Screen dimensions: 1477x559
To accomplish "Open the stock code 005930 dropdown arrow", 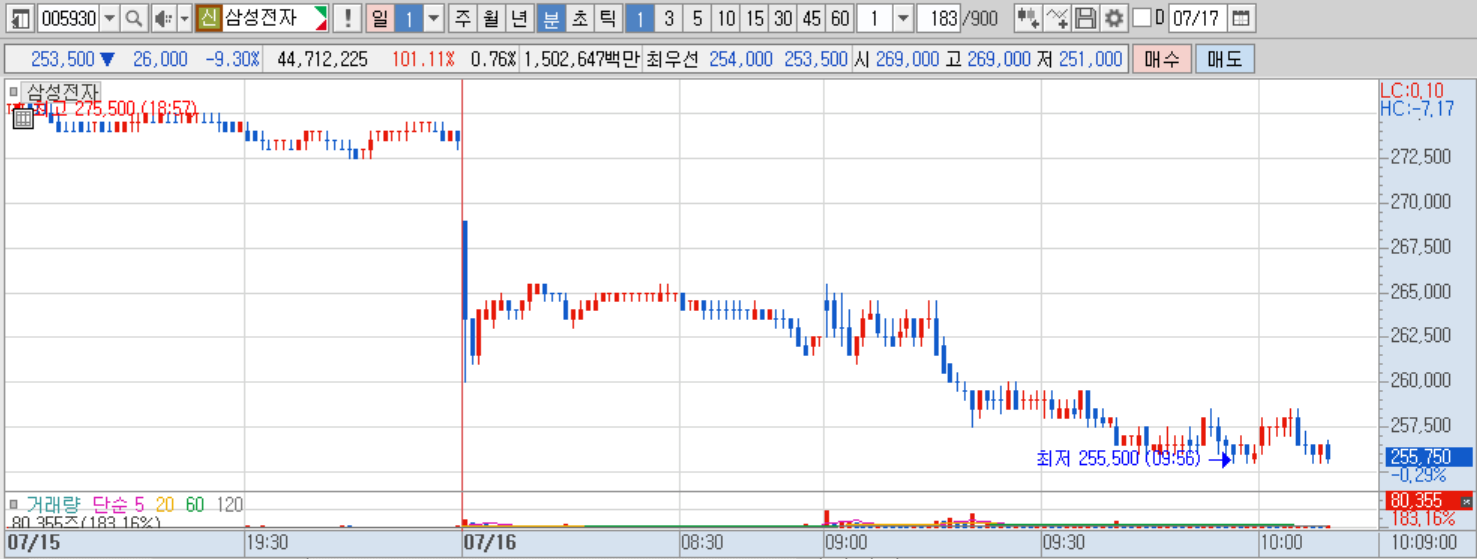I will click(110, 18).
